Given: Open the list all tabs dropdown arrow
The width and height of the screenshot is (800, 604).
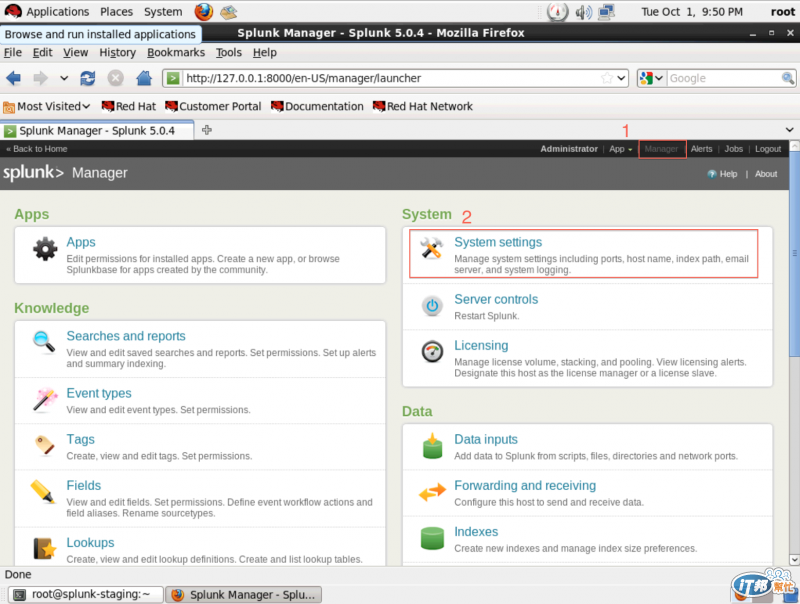Looking at the screenshot, I should [789, 130].
